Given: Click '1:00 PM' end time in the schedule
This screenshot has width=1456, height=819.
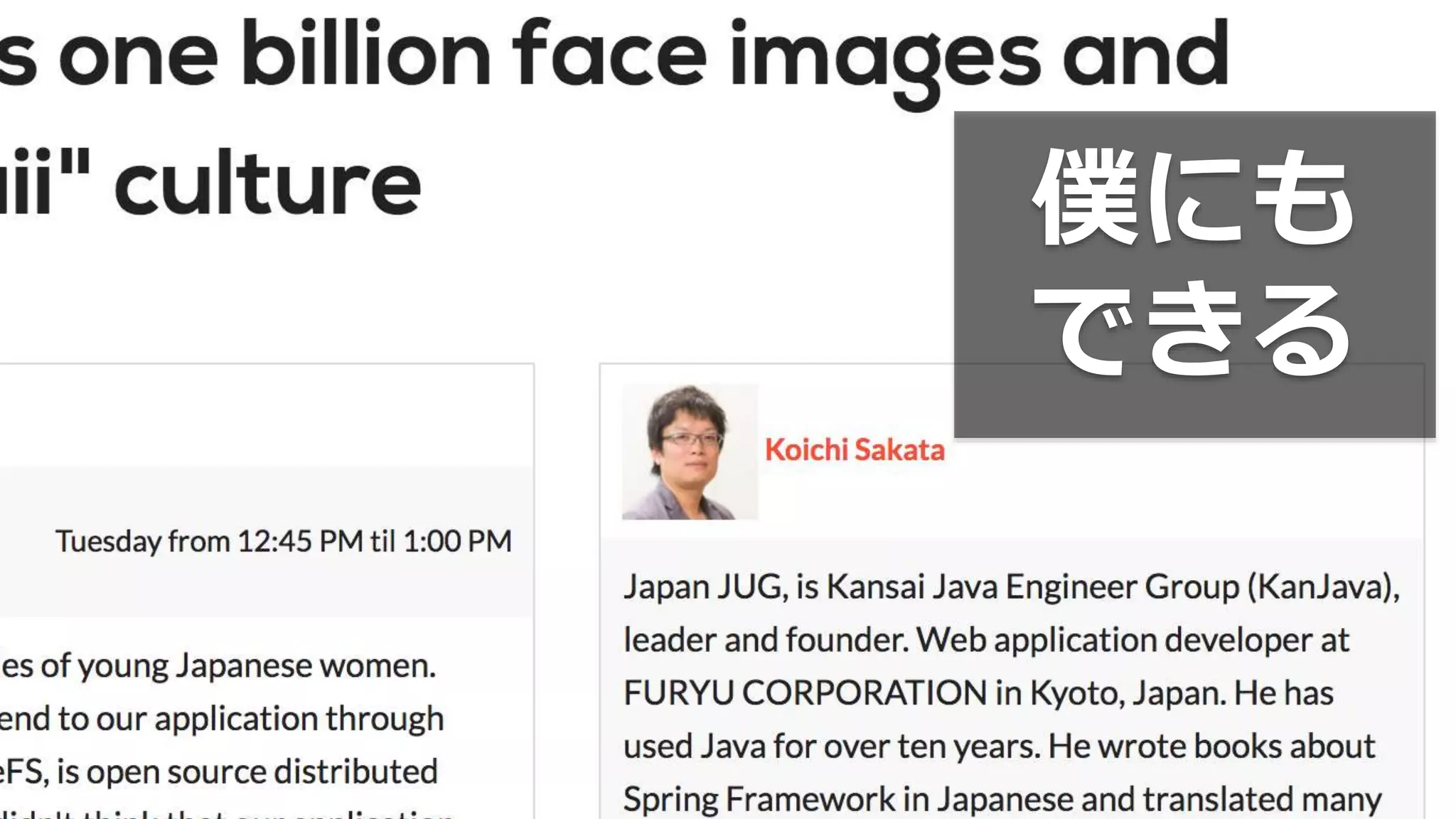Looking at the screenshot, I should tap(457, 542).
